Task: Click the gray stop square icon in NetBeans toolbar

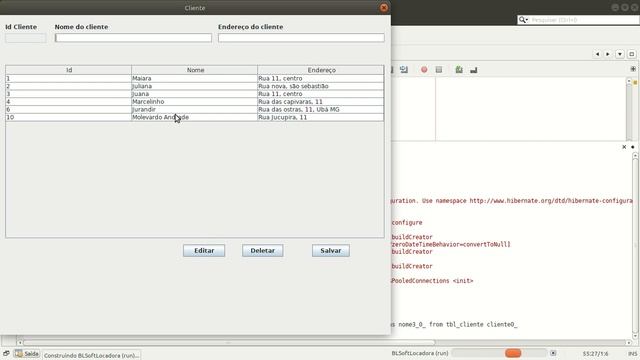Action: coord(439,70)
